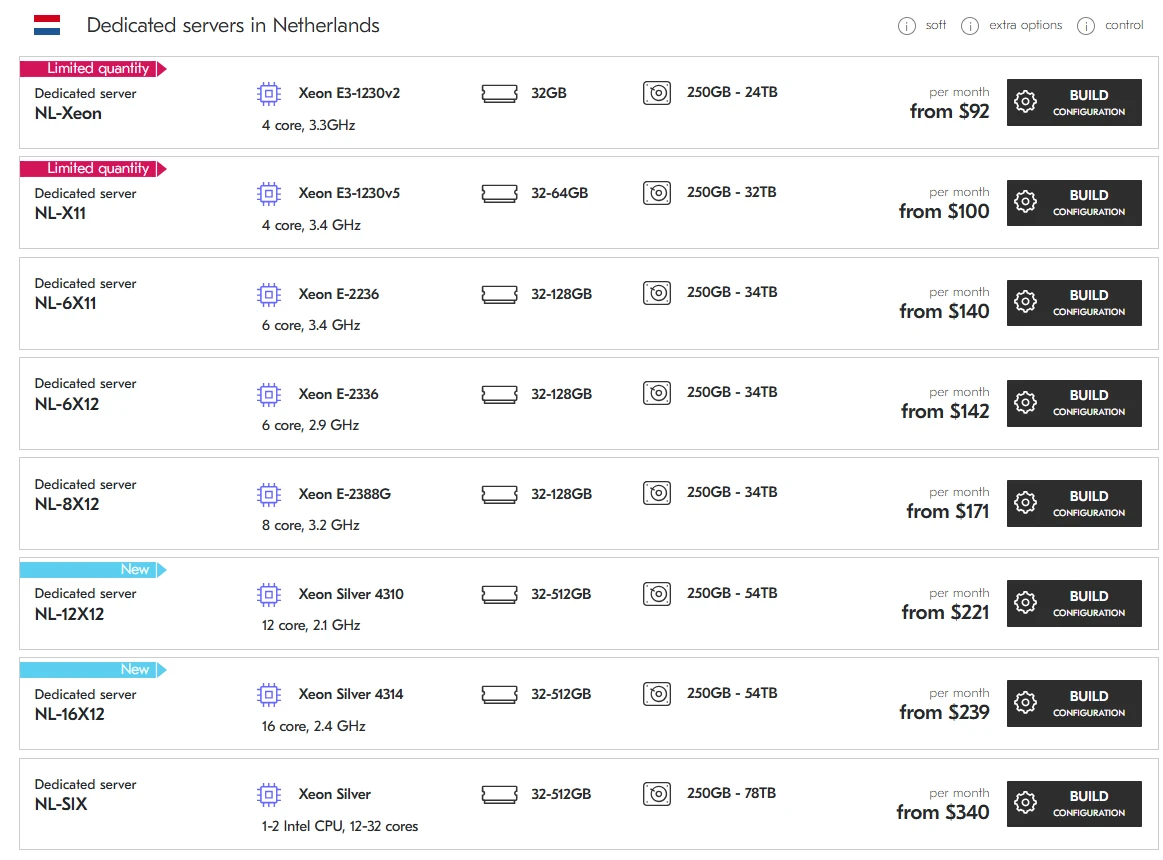Click the gear icon in NL-SIX build button
This screenshot has height=860, width=1163.
(1025, 803)
